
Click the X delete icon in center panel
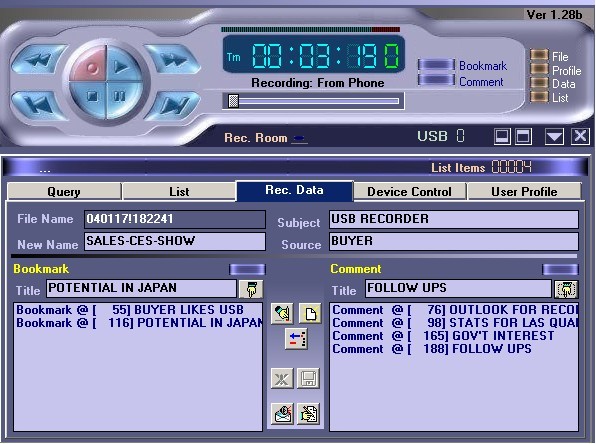coord(282,378)
